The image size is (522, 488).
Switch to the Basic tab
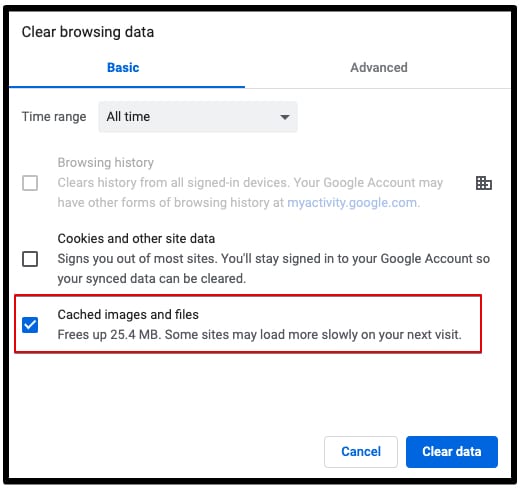coord(123,68)
